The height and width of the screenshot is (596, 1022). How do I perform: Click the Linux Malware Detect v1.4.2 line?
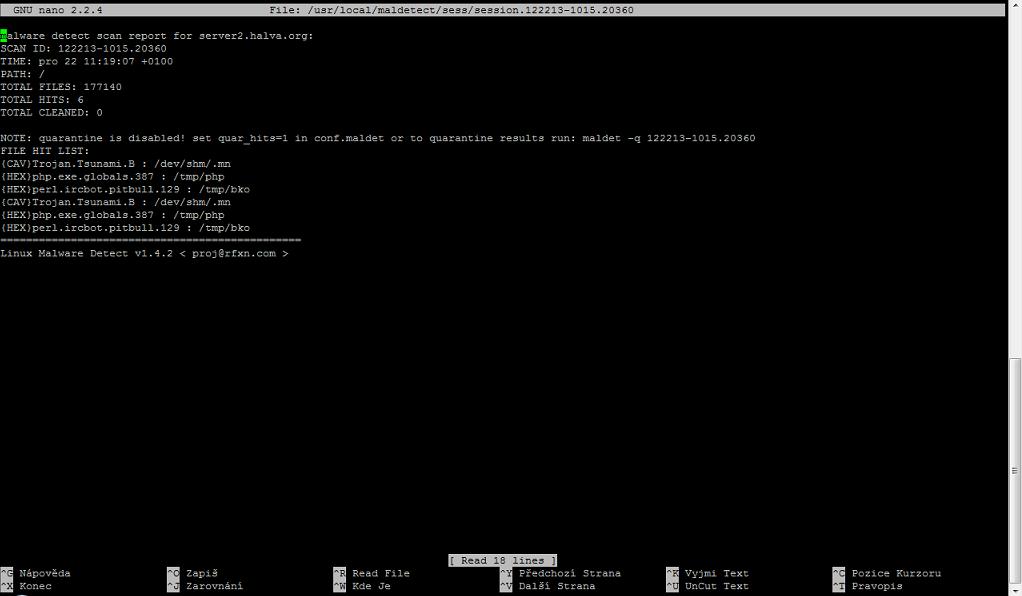click(x=144, y=253)
